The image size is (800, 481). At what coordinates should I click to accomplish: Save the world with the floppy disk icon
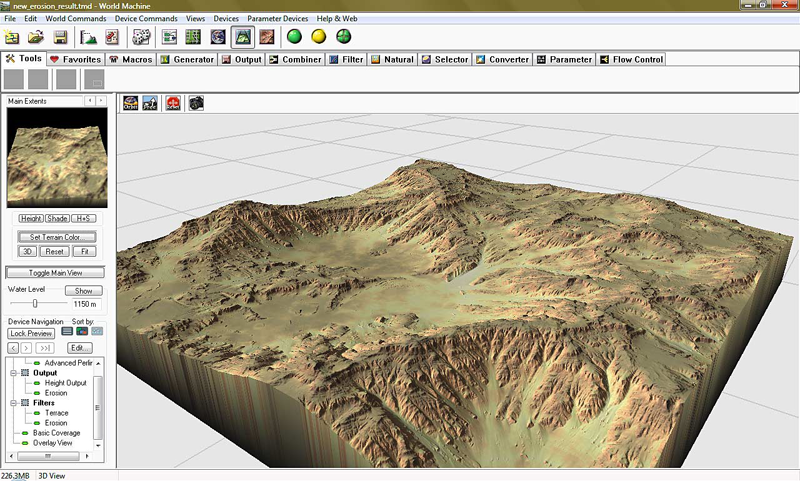click(x=60, y=37)
